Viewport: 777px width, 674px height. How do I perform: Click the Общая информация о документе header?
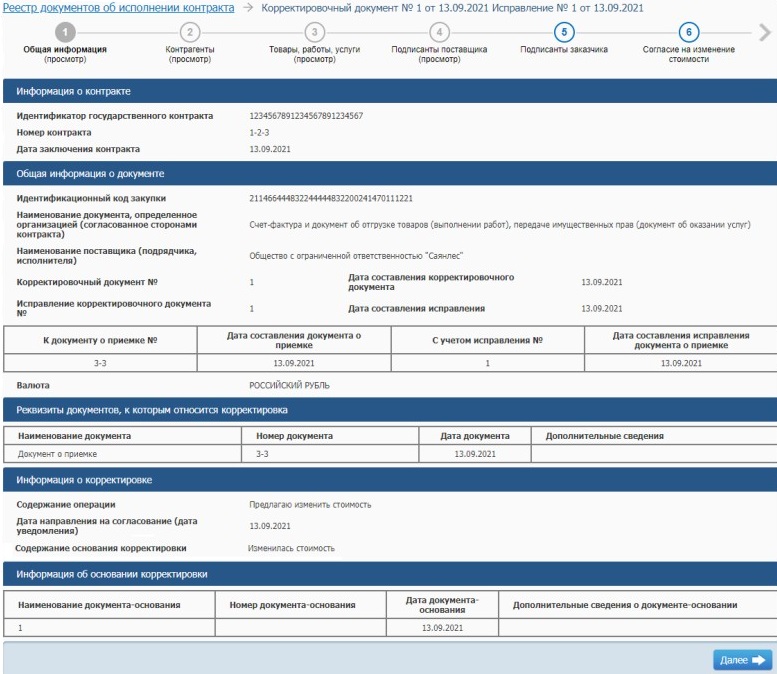[389, 173]
